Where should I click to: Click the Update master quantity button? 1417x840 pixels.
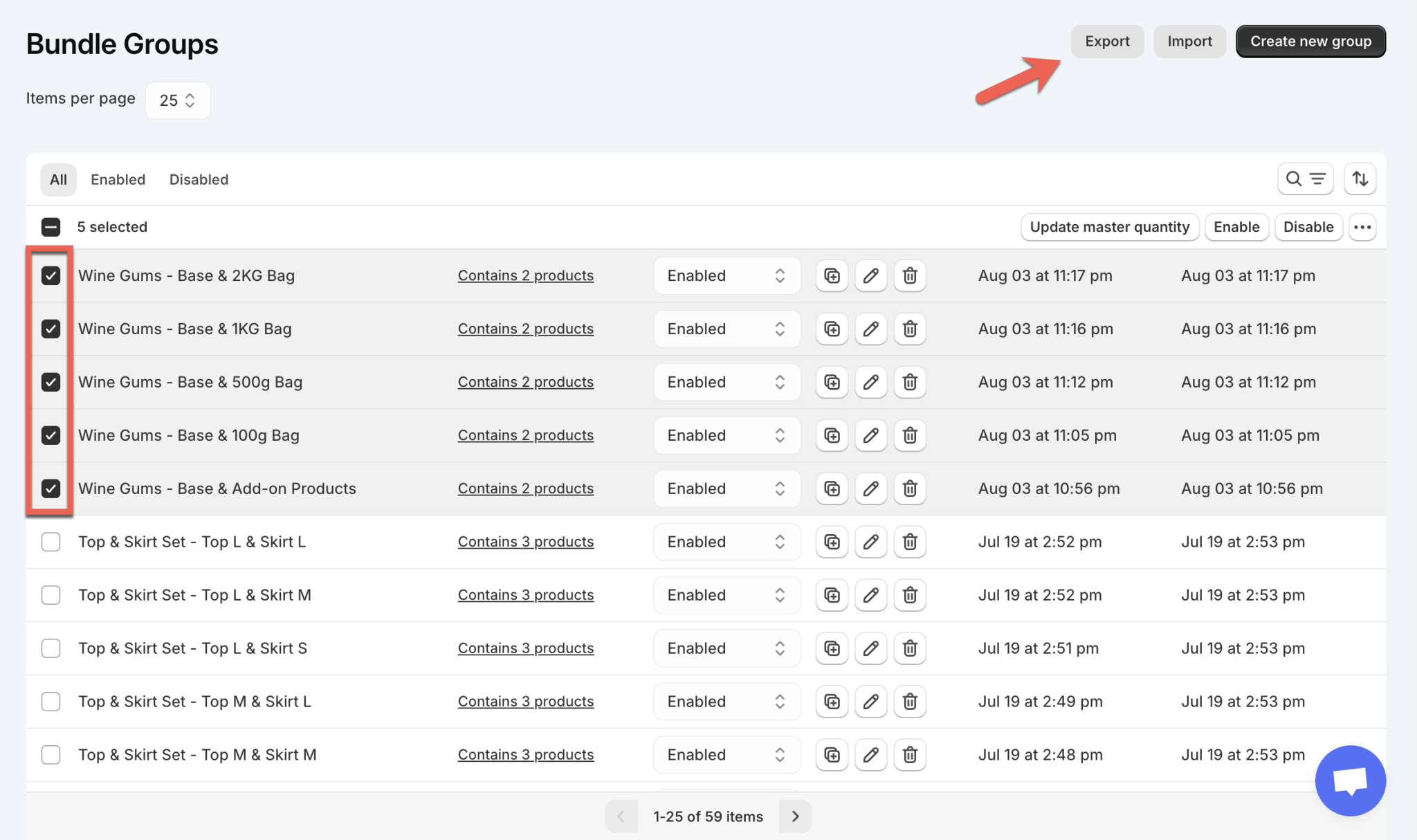(1109, 226)
